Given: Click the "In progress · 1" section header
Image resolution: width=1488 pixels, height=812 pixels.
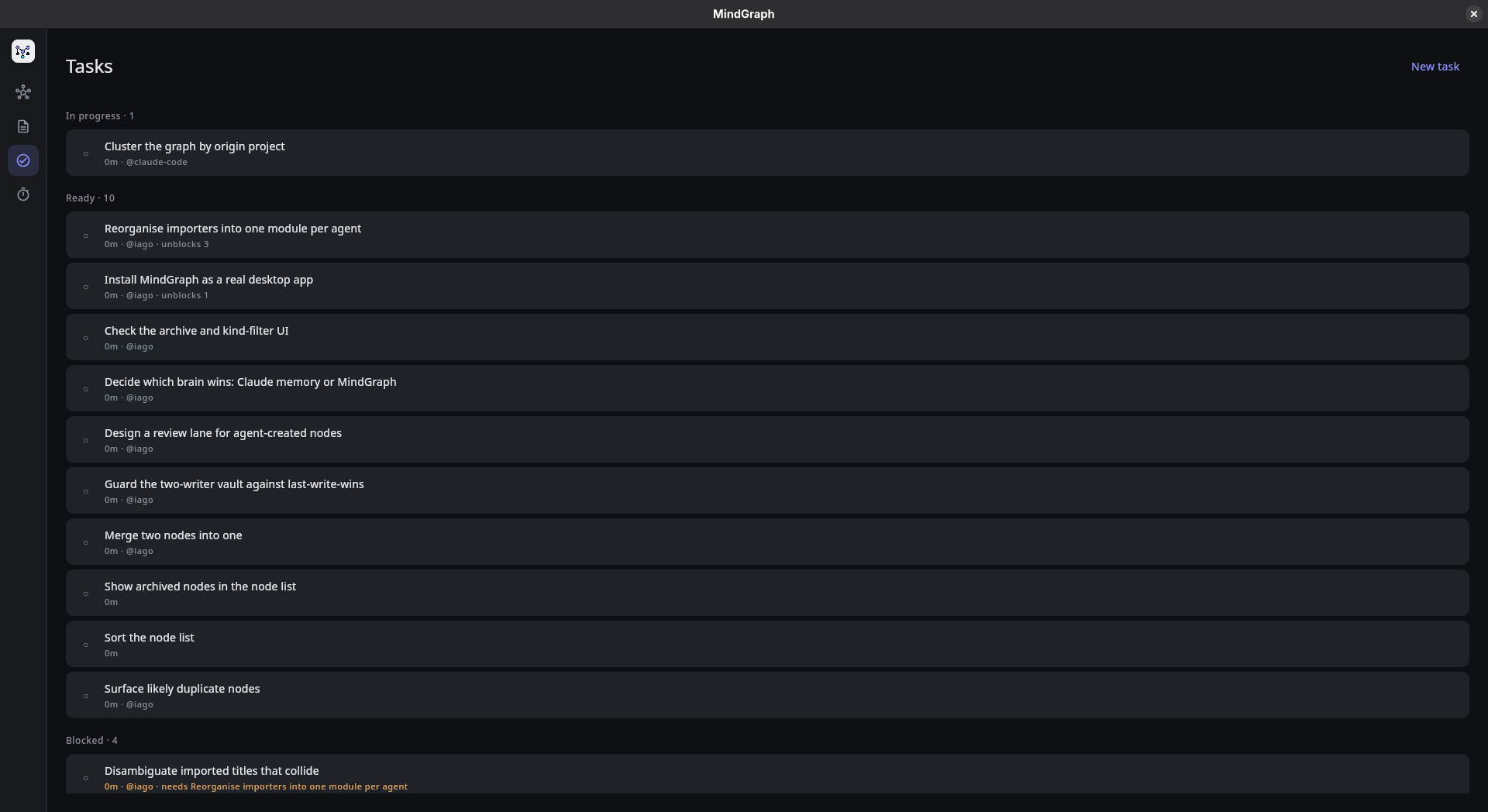Looking at the screenshot, I should (100, 116).
